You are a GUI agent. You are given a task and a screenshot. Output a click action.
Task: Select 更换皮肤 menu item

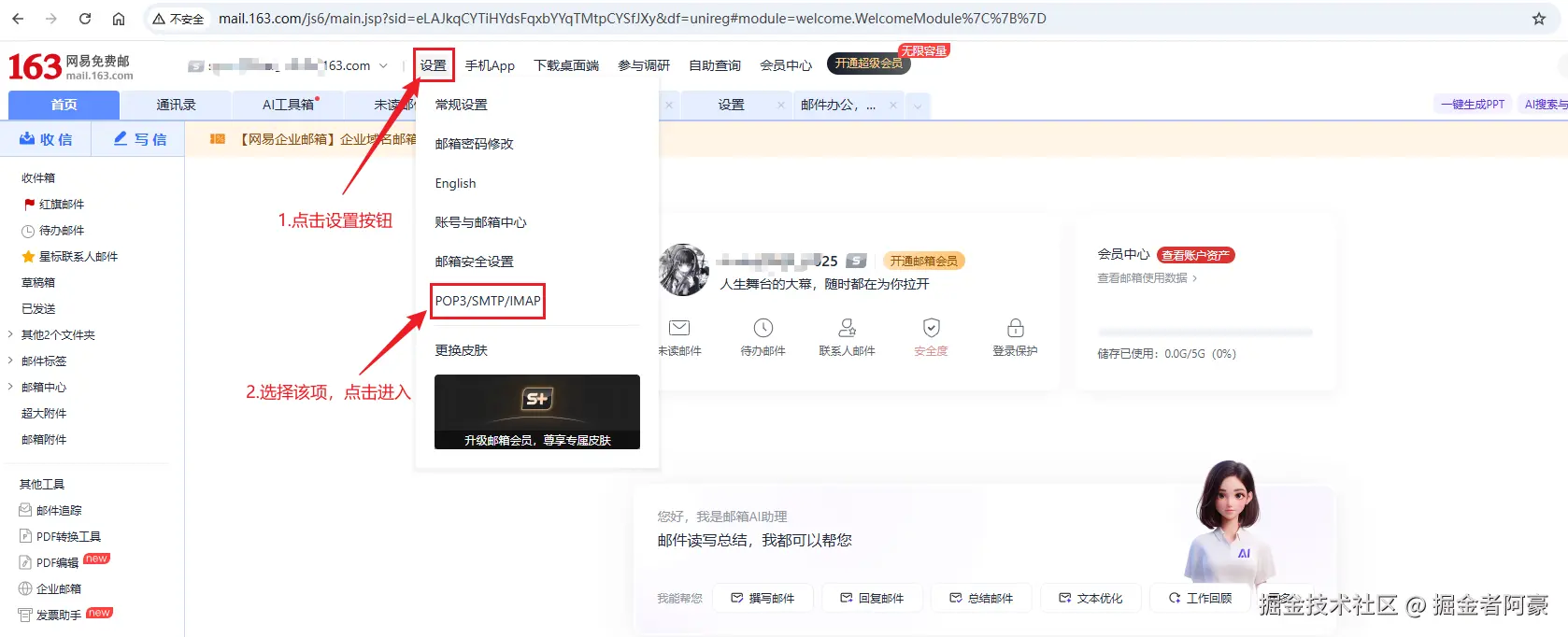[x=462, y=350]
